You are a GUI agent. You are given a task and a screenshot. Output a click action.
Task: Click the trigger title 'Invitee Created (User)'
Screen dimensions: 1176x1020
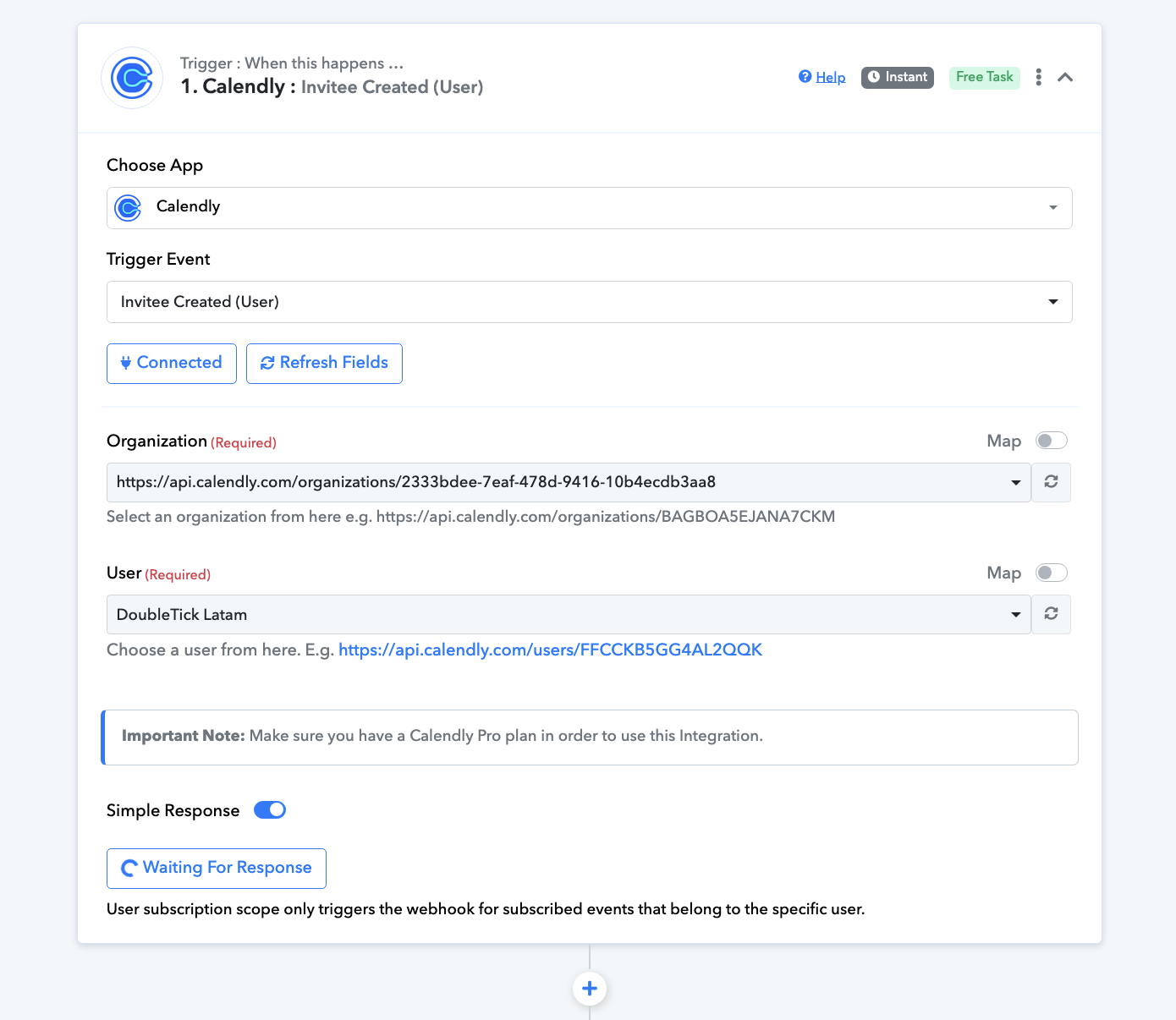(392, 87)
